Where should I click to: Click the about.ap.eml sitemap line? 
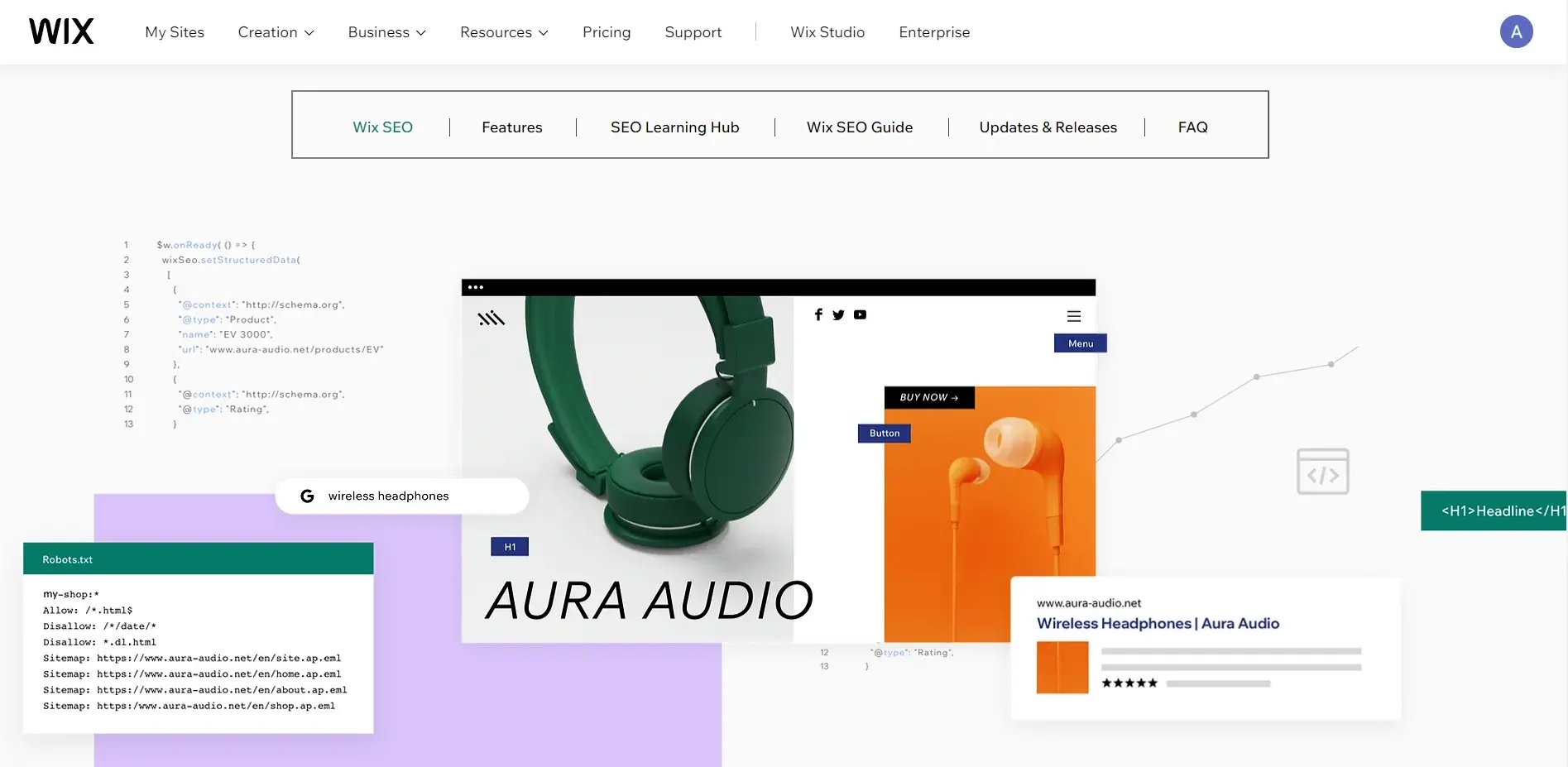(x=195, y=690)
